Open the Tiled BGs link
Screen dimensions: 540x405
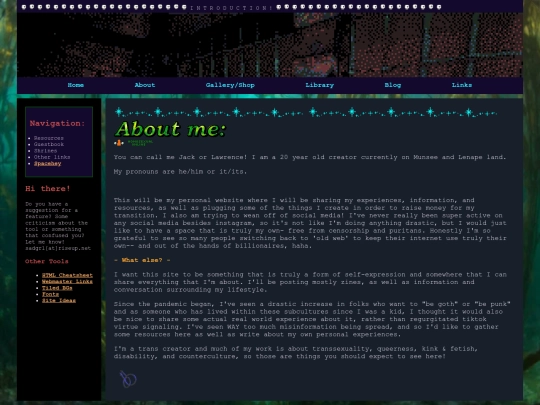tap(57, 288)
